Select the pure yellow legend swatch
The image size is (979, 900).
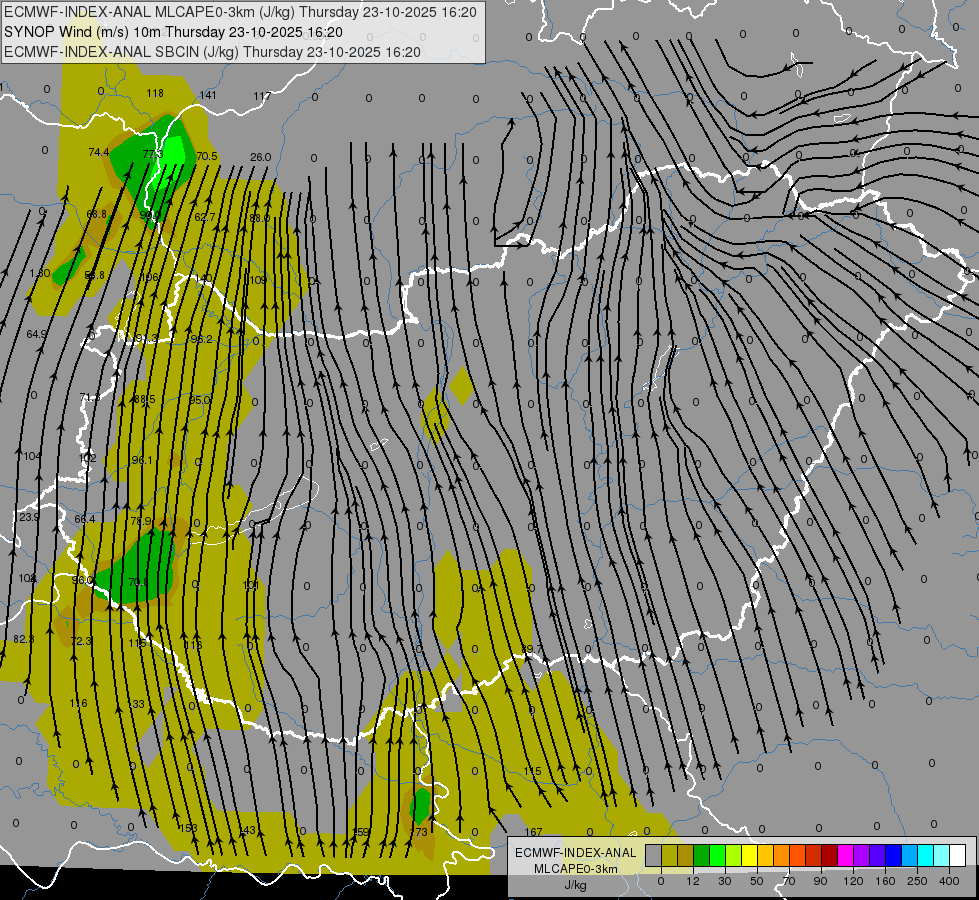click(x=749, y=855)
